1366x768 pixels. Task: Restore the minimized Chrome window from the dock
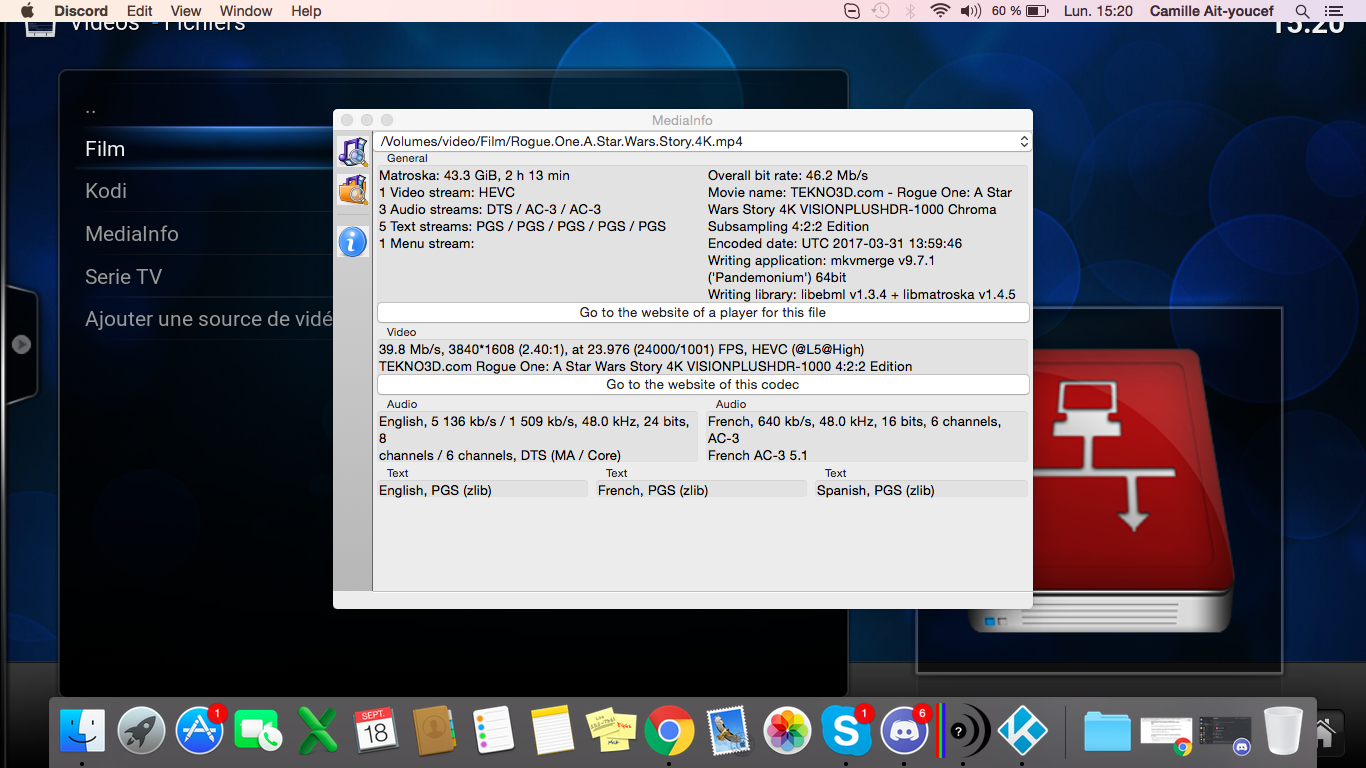[x=1167, y=734]
